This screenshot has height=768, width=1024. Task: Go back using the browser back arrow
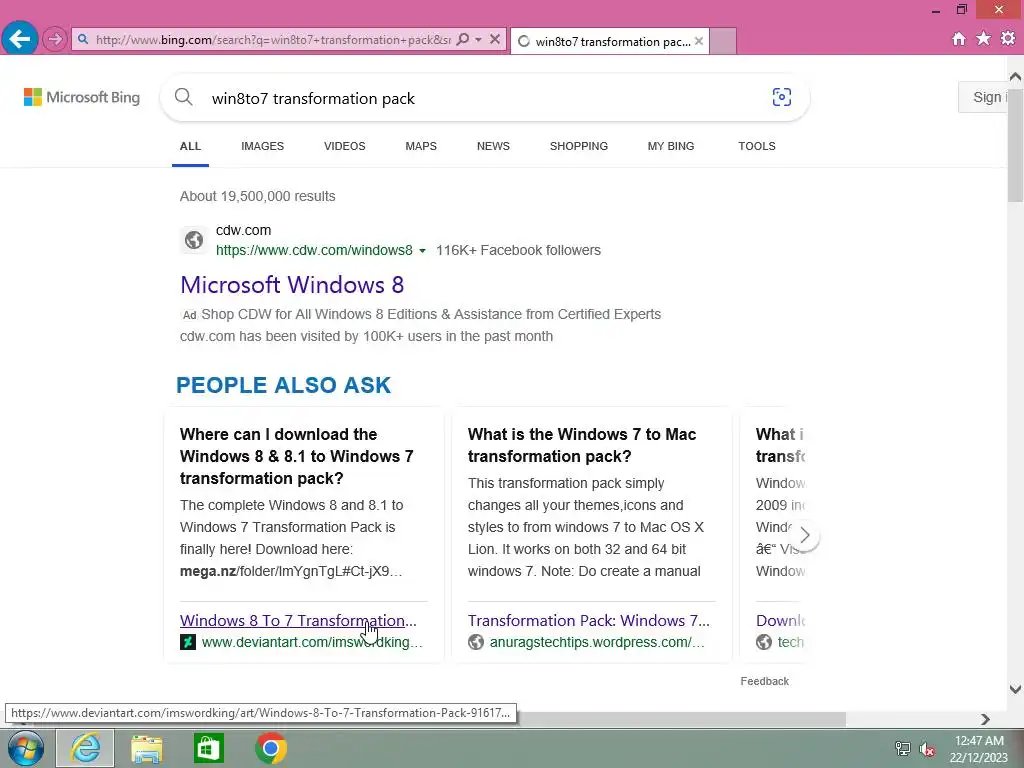point(20,39)
